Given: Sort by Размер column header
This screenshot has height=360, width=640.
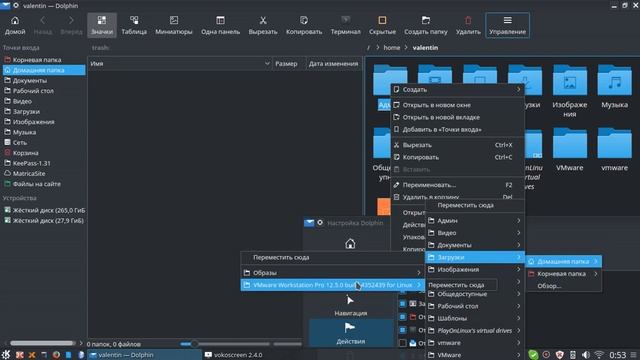Looking at the screenshot, I should [286, 64].
